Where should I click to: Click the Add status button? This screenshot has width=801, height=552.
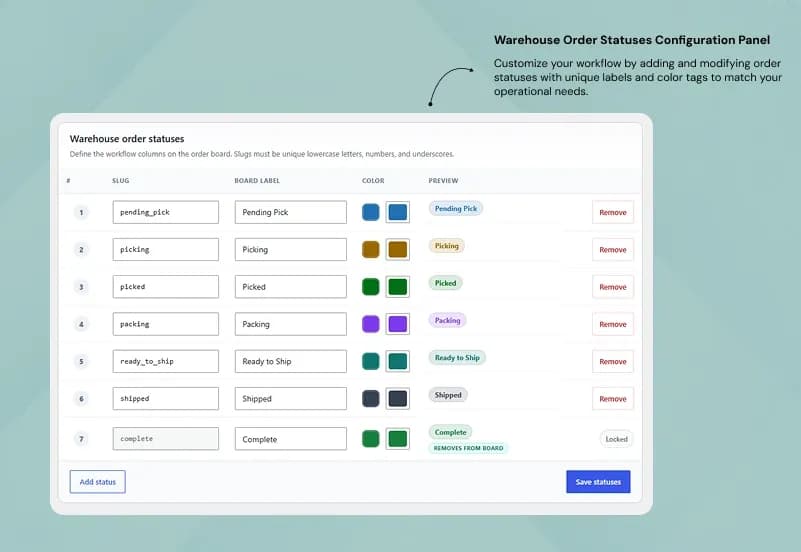98,482
